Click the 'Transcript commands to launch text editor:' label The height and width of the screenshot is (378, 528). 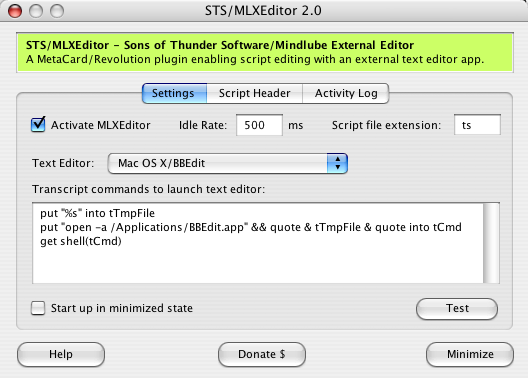pyautogui.click(x=148, y=189)
